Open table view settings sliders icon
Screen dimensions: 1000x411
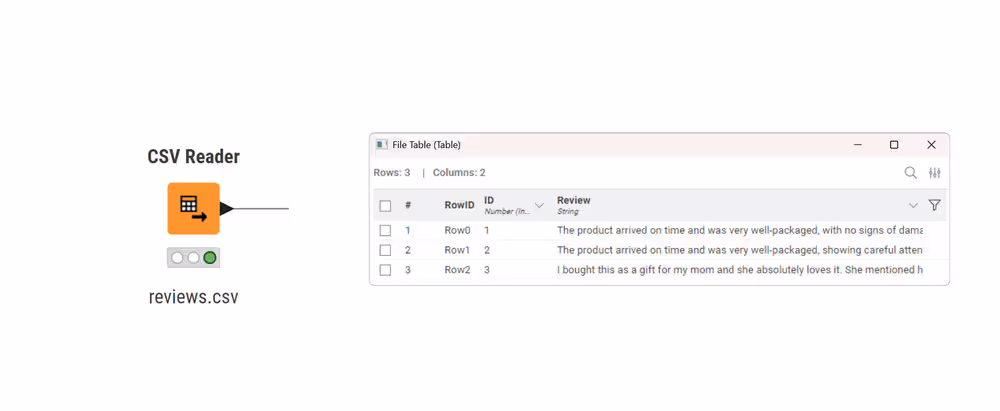pos(935,173)
